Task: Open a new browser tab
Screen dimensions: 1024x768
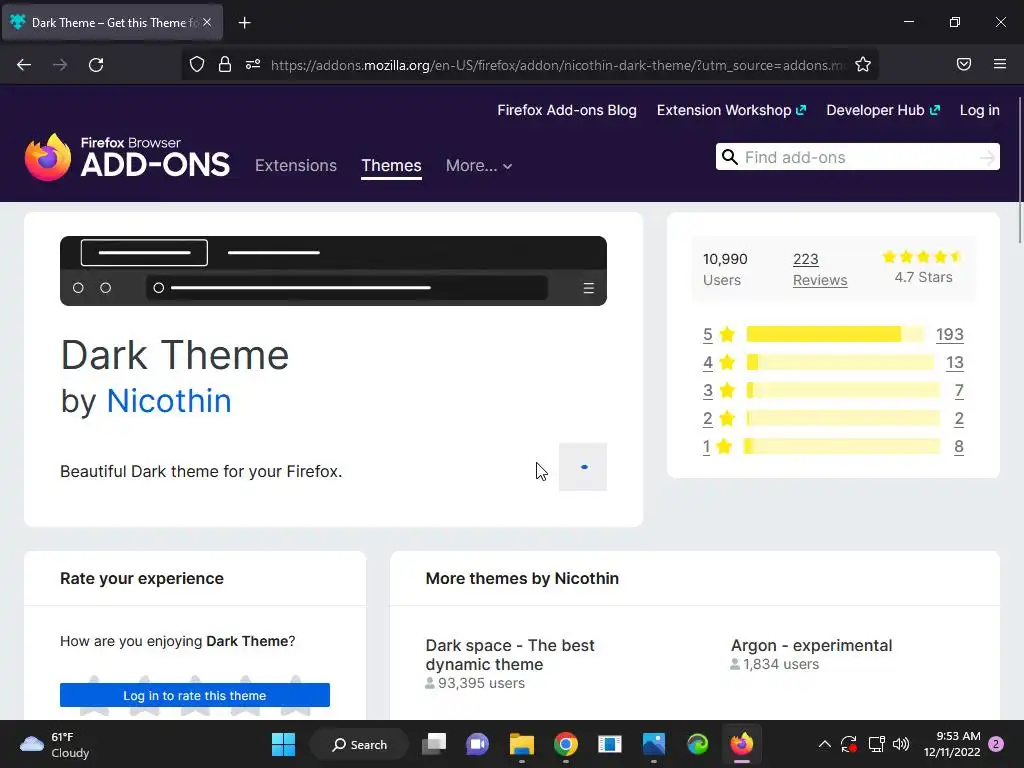Action: [244, 23]
